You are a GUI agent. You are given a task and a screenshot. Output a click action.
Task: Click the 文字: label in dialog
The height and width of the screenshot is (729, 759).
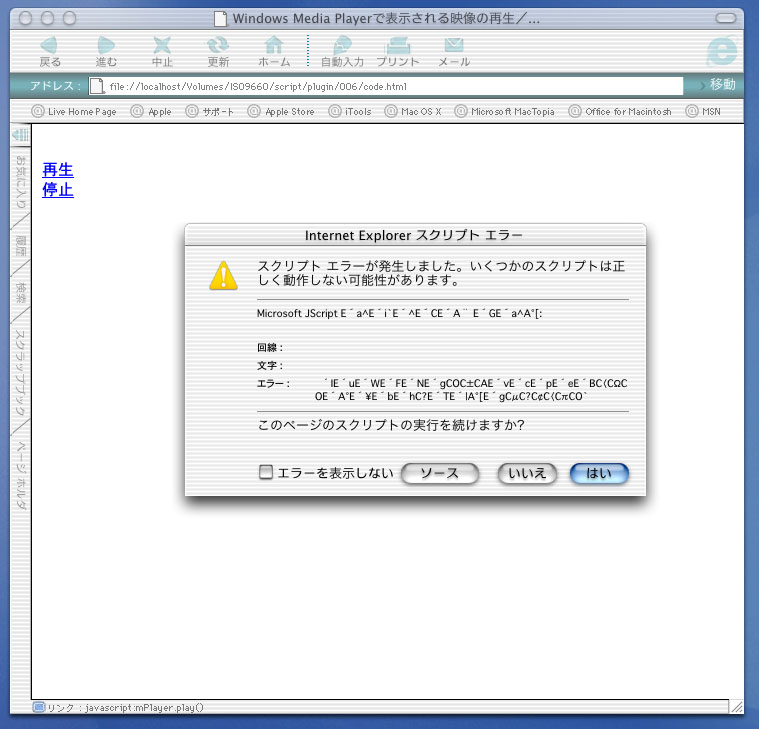pyautogui.click(x=270, y=365)
